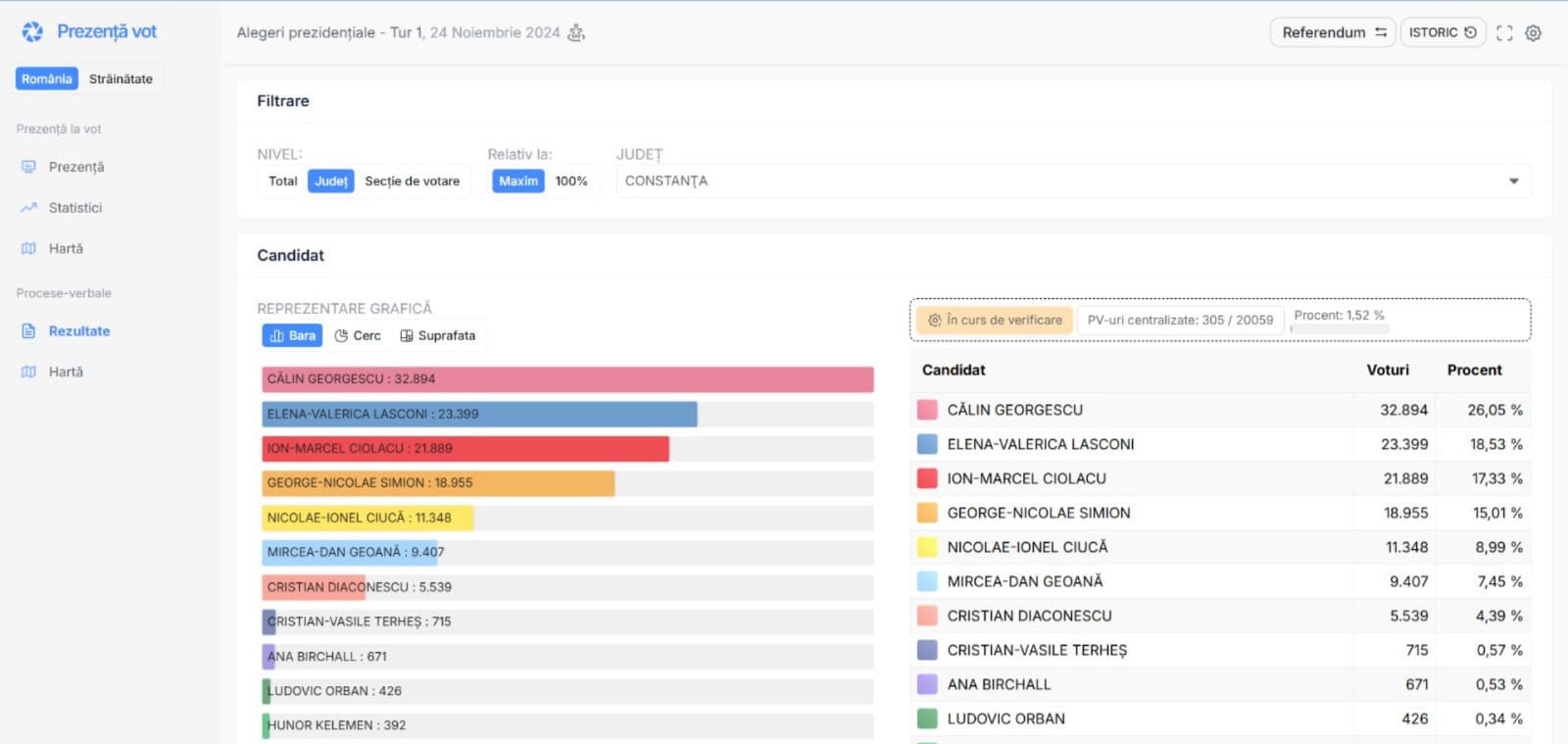The width and height of the screenshot is (1568, 744).
Task: Click the Procent column header
Action: pyautogui.click(x=1474, y=371)
